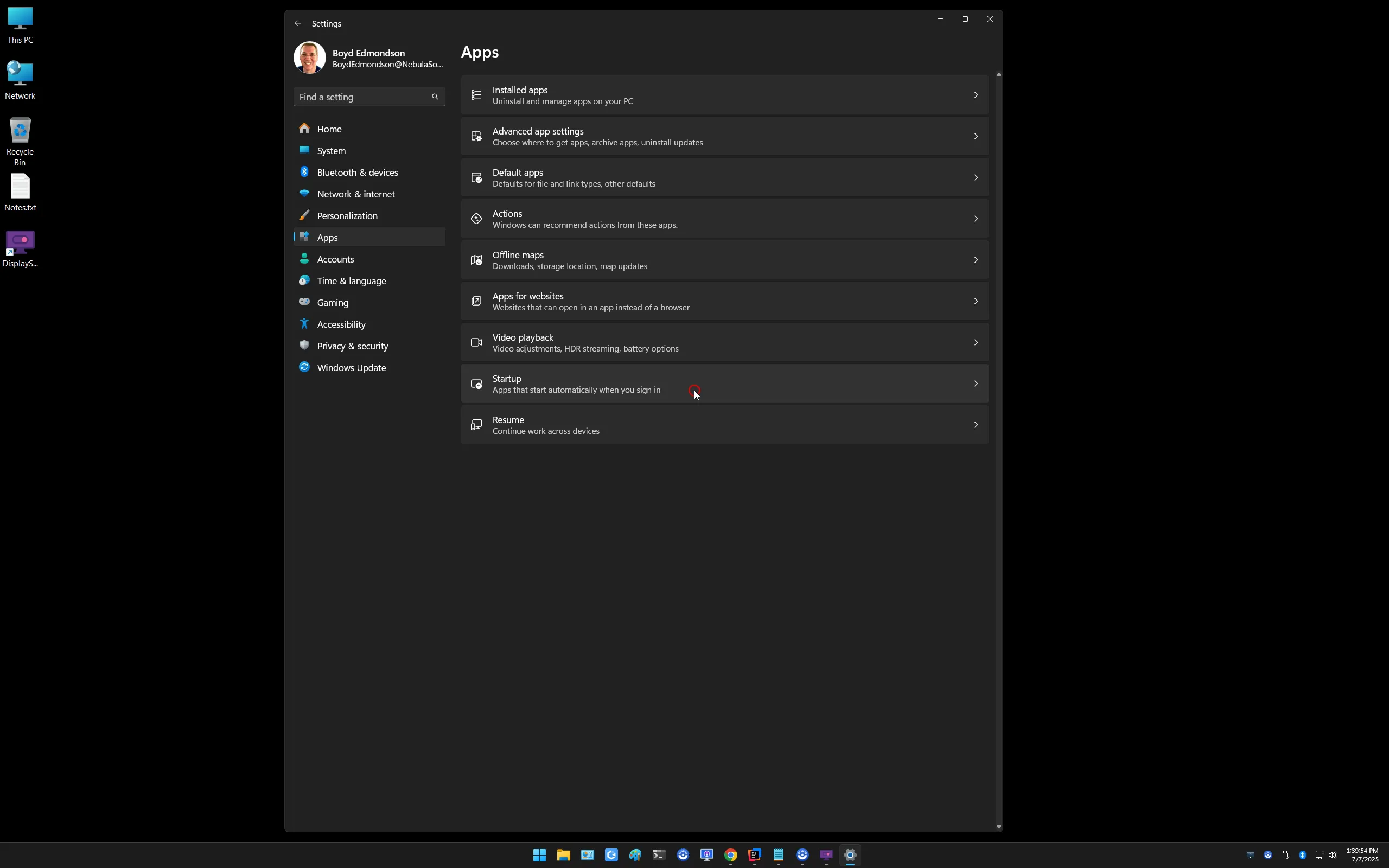1389x868 pixels.
Task: Click the Installed apps list icon
Action: click(476, 95)
